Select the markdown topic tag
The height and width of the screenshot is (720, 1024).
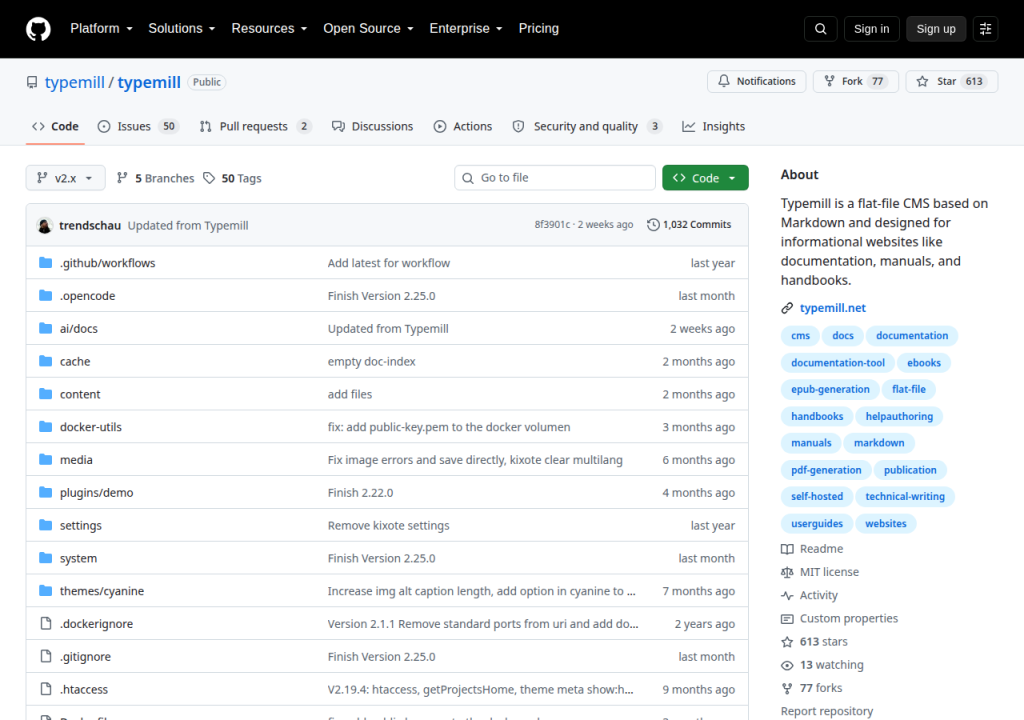pos(879,443)
